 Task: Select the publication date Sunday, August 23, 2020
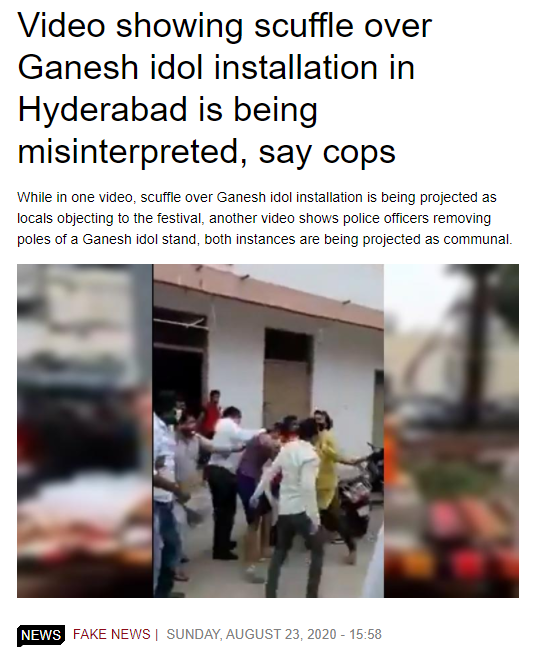[x=255, y=634]
